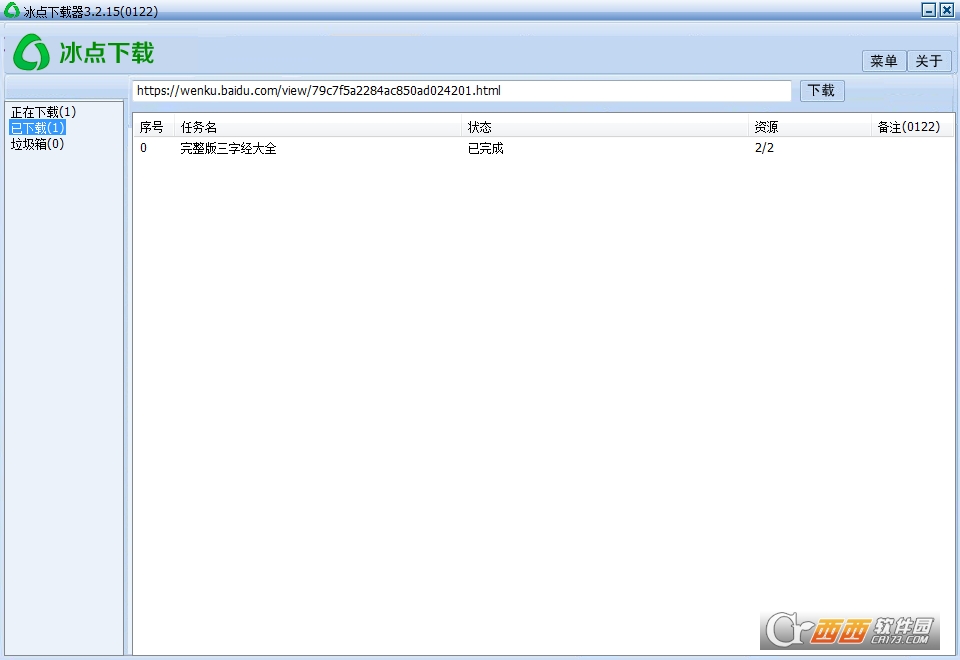The height and width of the screenshot is (660, 960).
Task: Click the 状态 column header
Action: coord(604,127)
